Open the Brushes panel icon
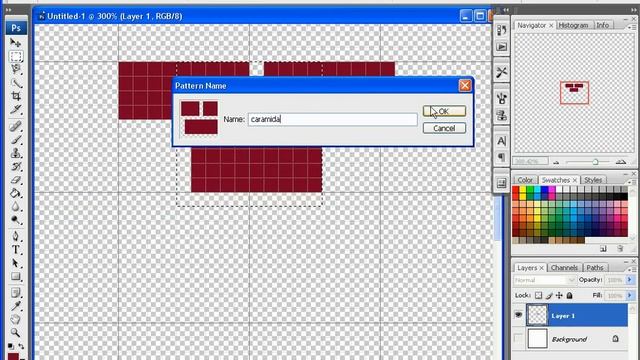The height and width of the screenshot is (360, 640). click(x=502, y=98)
